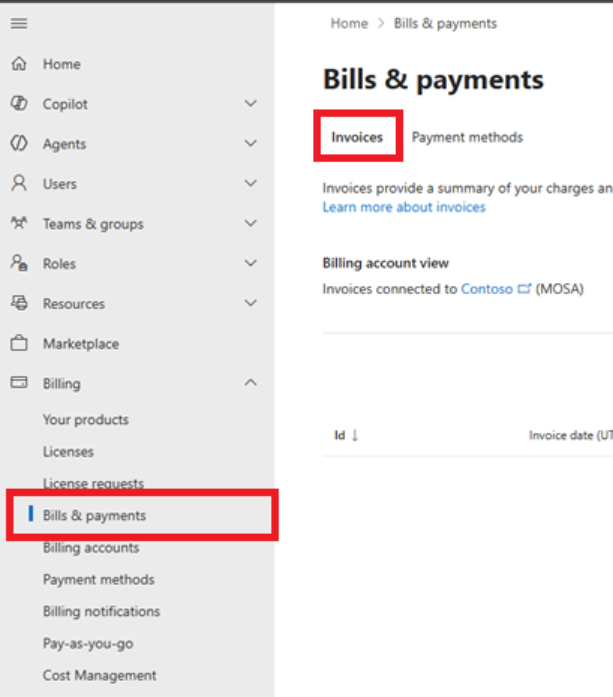613x697 pixels.
Task: Expand the Agents section chevron
Action: tap(251, 143)
